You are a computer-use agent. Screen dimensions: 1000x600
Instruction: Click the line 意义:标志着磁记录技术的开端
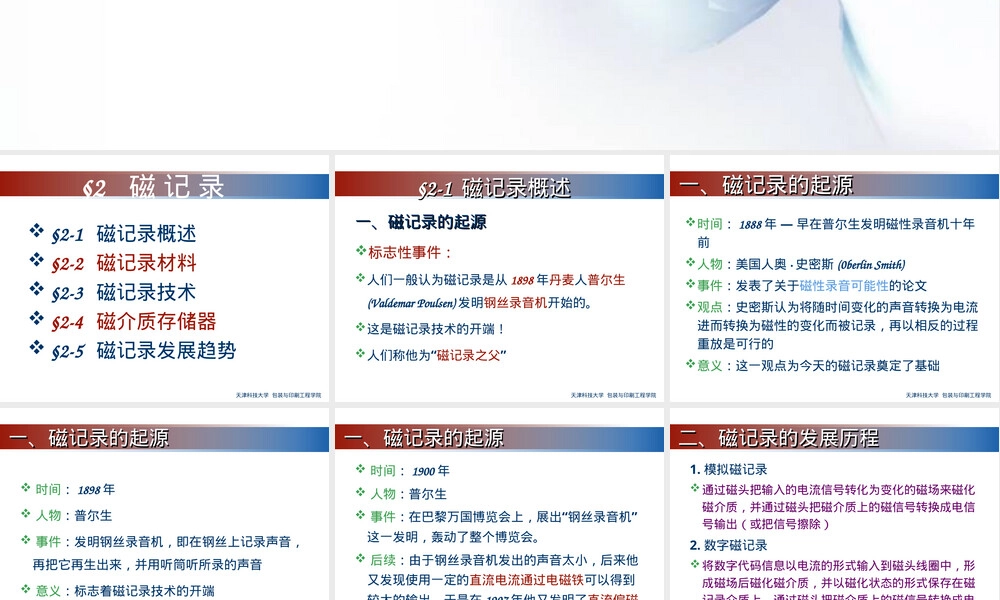point(125,591)
